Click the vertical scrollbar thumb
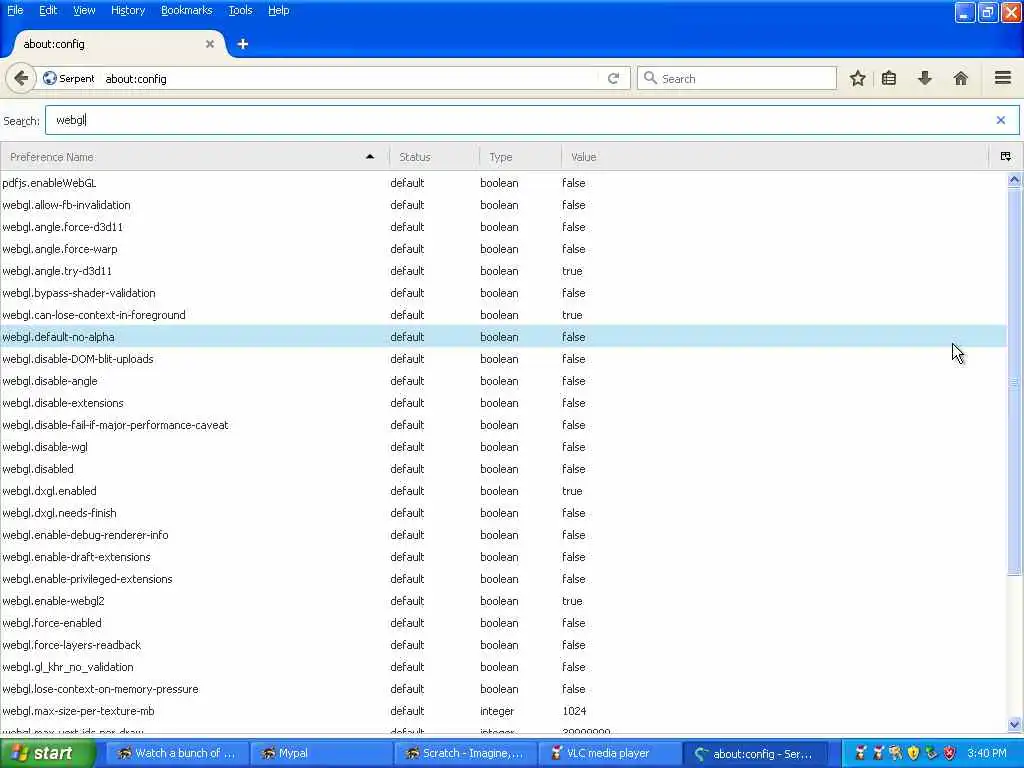Screen dimensions: 1024x768 click(x=1014, y=381)
